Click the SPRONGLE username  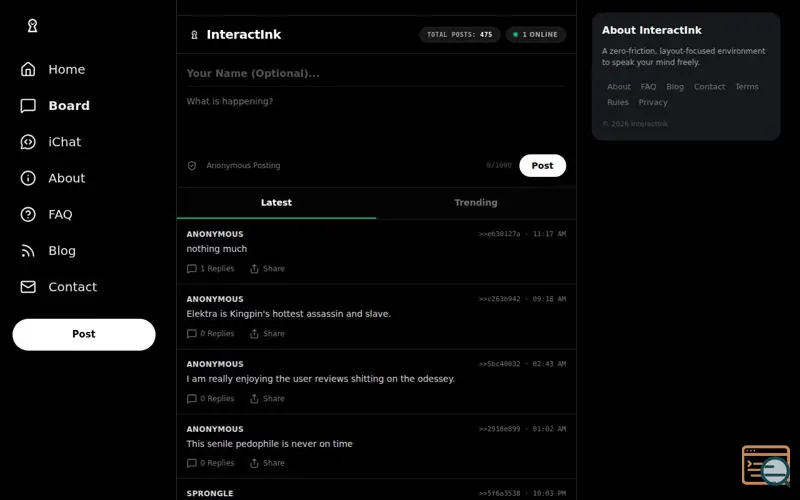[x=210, y=493]
